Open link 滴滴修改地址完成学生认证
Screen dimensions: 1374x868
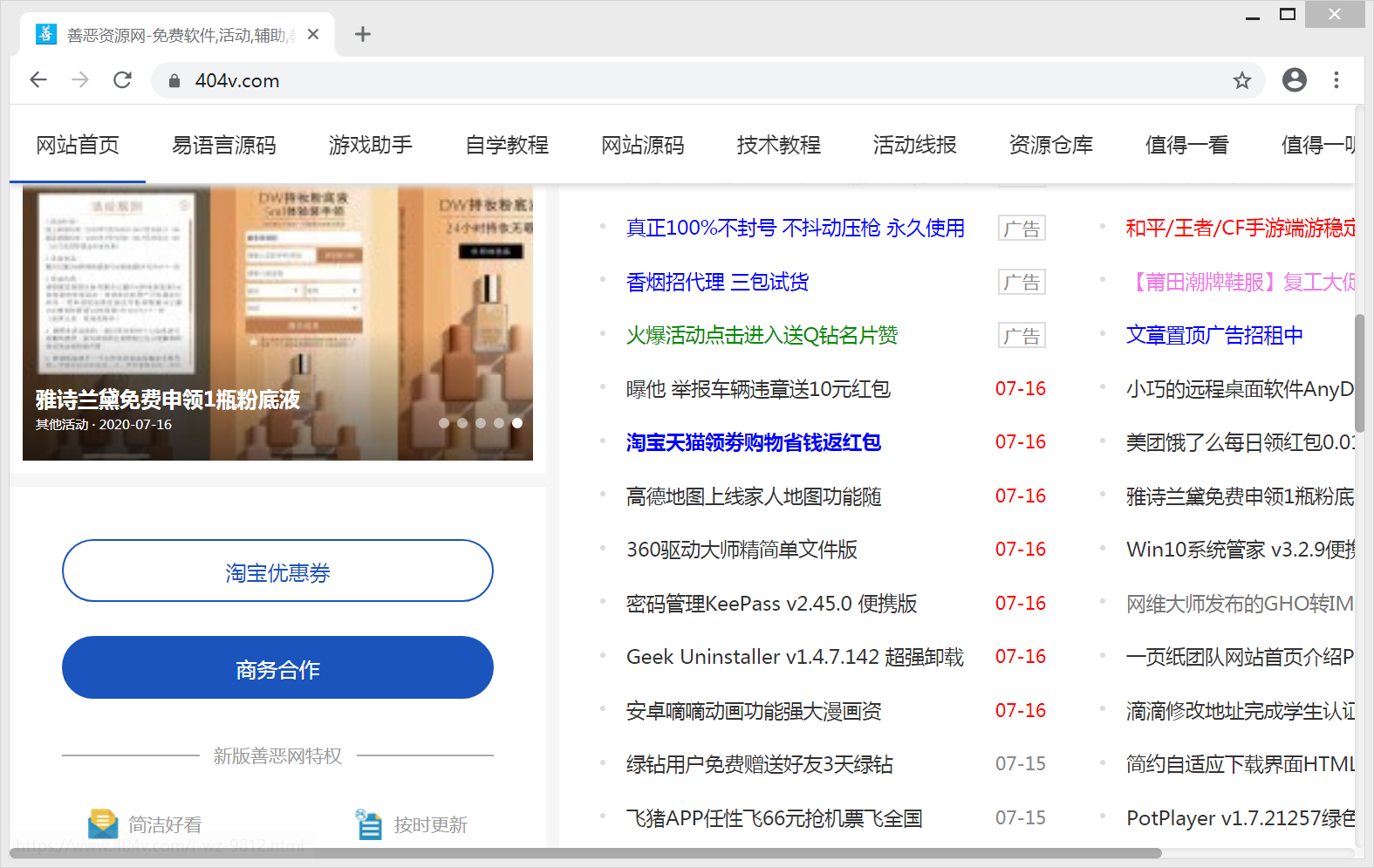(x=1241, y=711)
